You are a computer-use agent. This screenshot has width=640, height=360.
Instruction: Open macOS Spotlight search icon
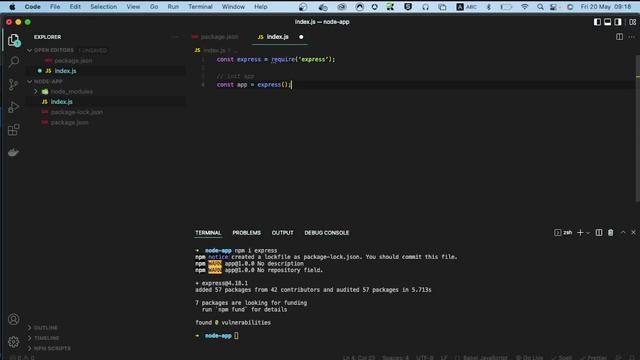click(x=540, y=7)
